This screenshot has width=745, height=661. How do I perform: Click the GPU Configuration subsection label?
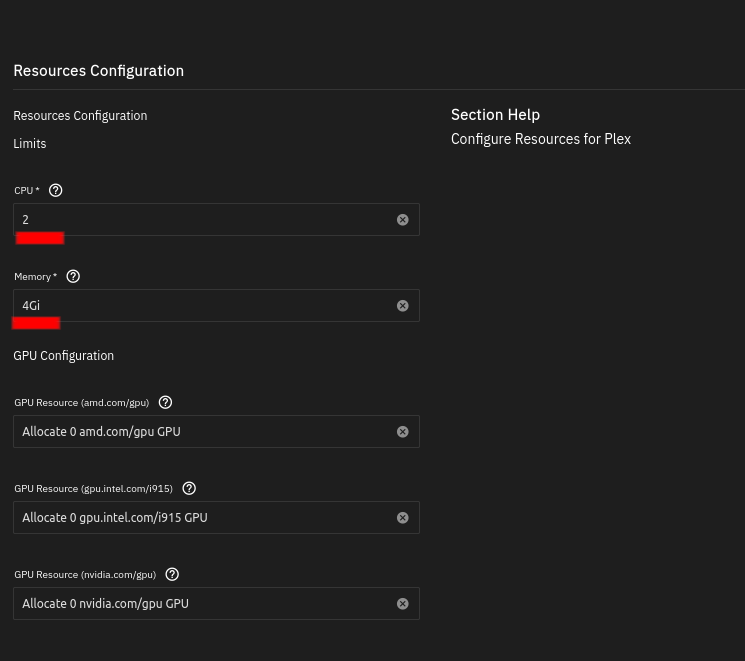[64, 356]
